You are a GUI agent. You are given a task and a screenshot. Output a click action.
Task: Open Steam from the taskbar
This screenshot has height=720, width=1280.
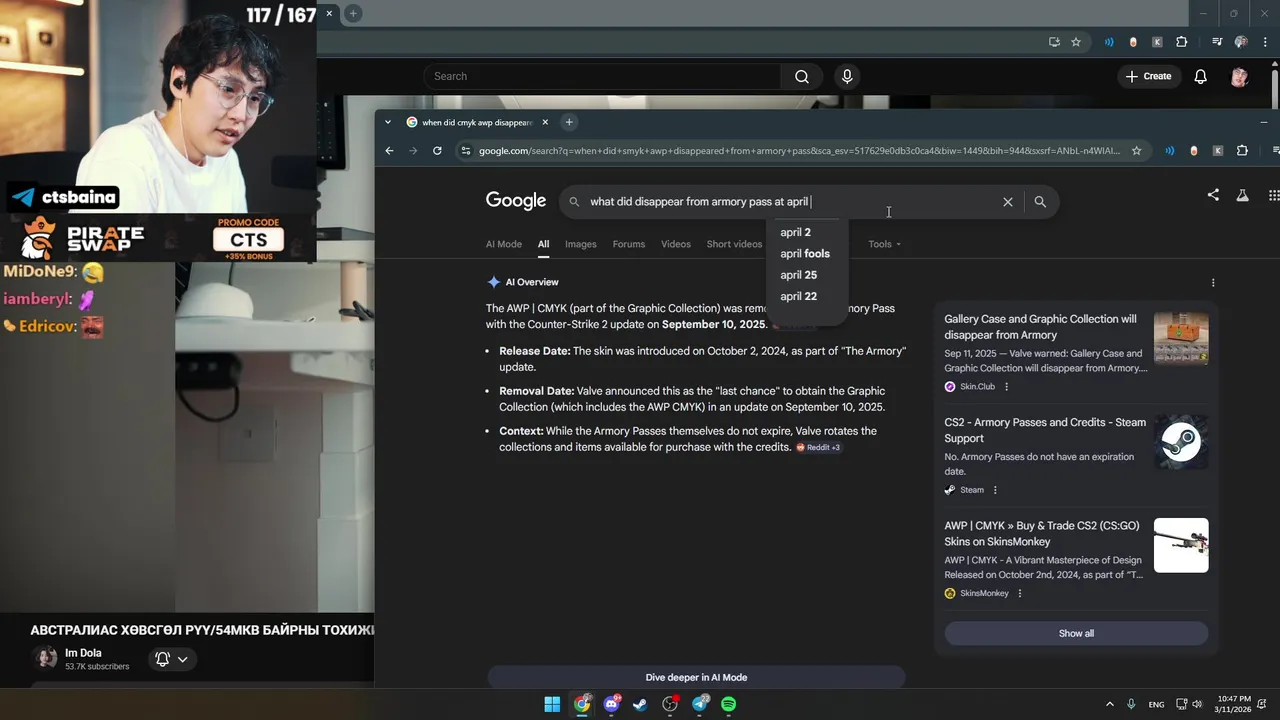point(640,704)
